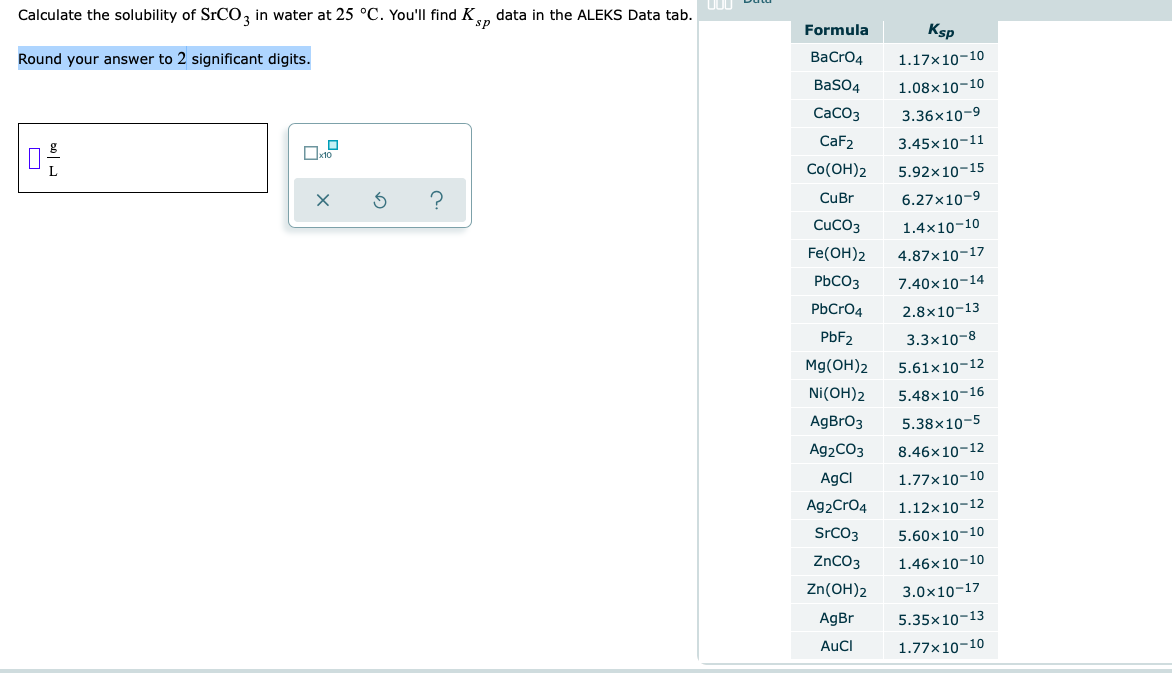Select the BaSO4 formula cell
Screen dimensions: 1172x673
pyautogui.click(x=836, y=85)
